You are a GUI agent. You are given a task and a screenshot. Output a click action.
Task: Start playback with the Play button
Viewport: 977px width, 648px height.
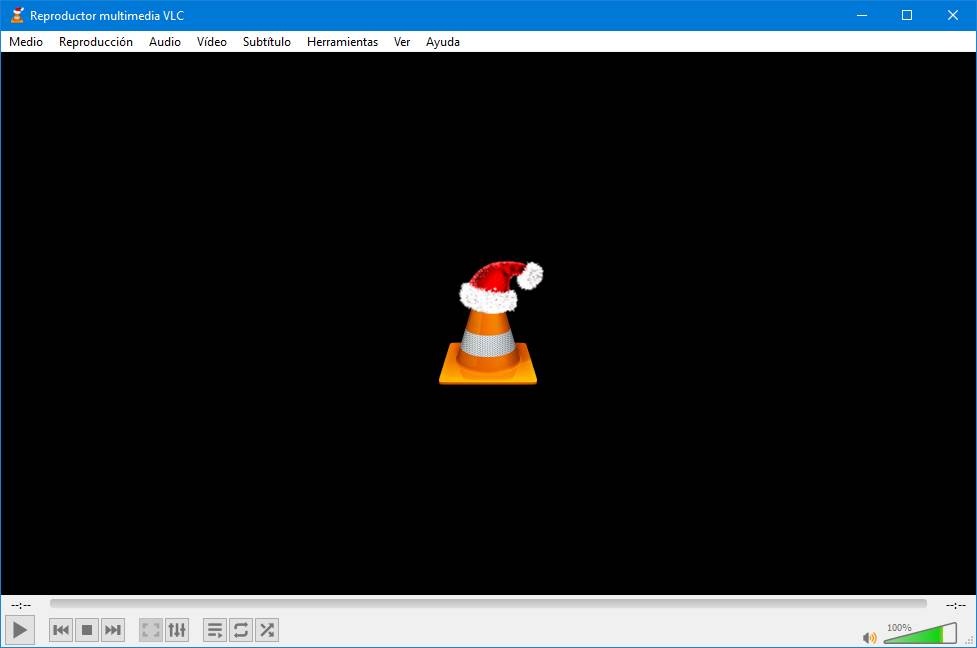click(x=19, y=631)
